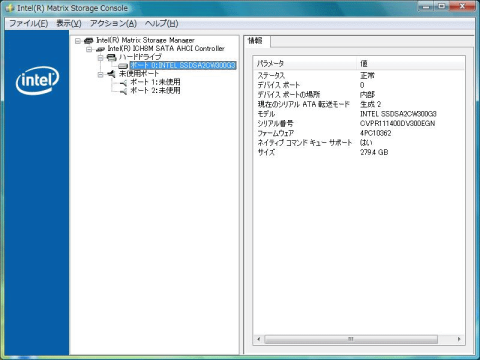Click the サイズ parameter label

pyautogui.click(x=266, y=152)
